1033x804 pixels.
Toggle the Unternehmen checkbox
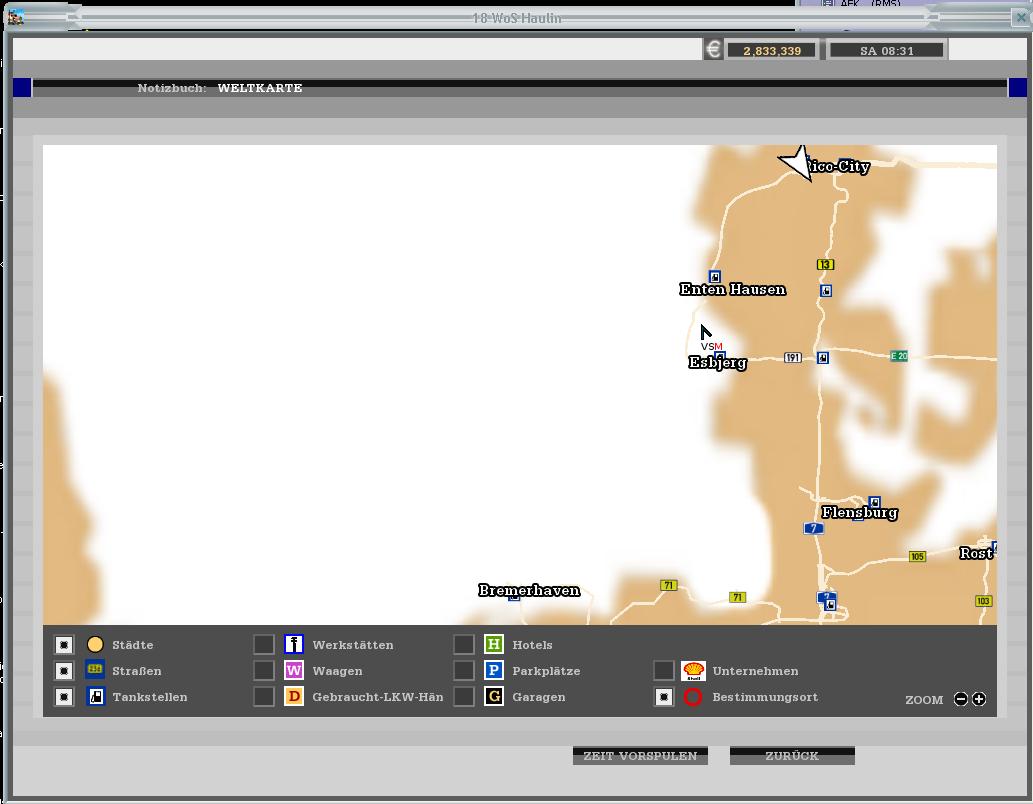point(664,671)
